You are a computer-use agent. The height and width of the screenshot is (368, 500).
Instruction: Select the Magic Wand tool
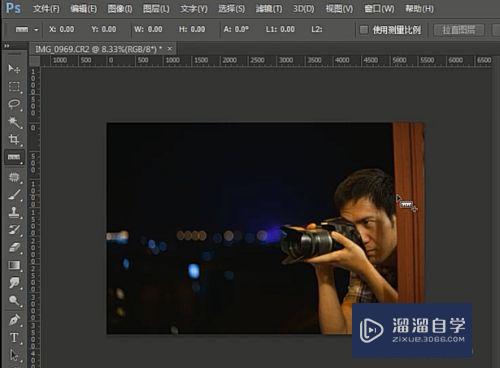(x=14, y=122)
